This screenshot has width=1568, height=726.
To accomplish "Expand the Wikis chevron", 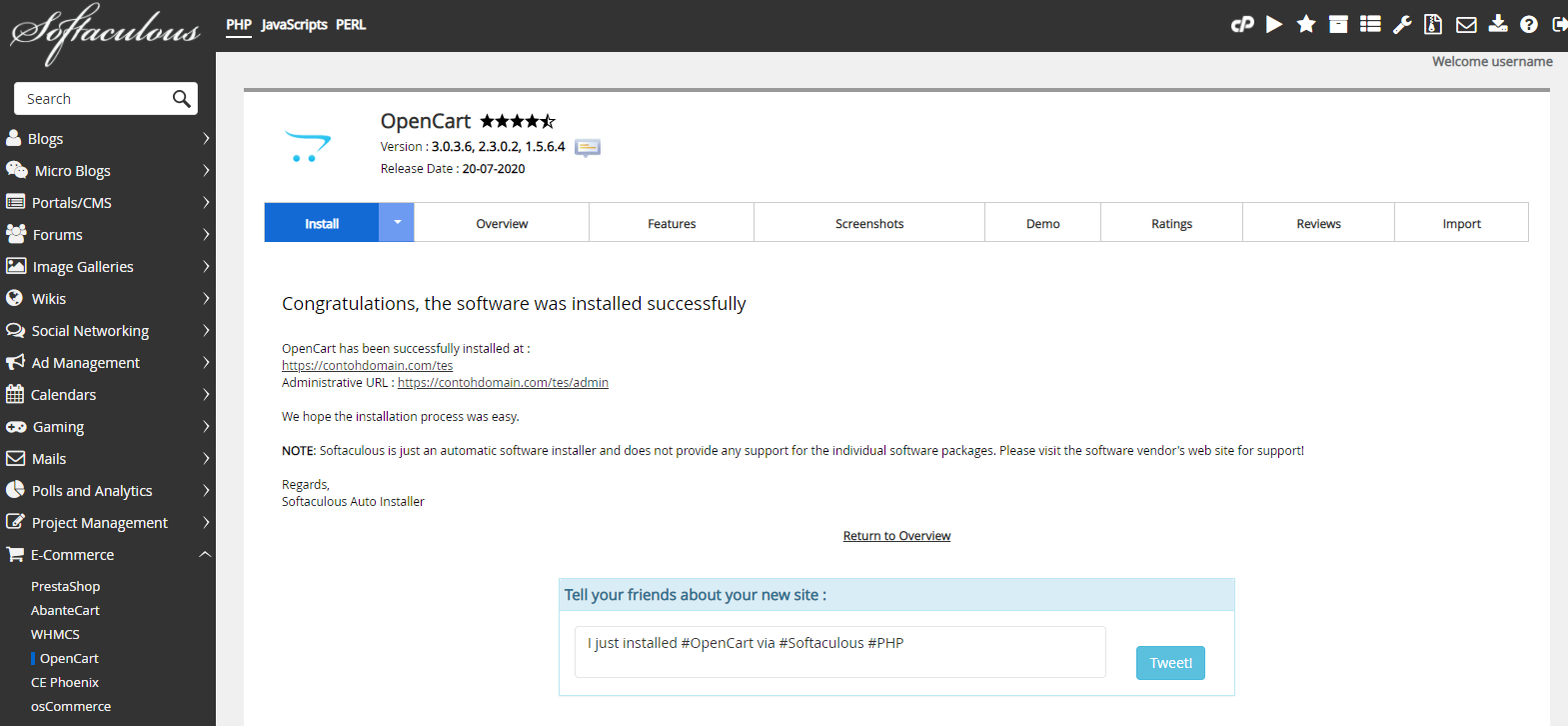I will [x=206, y=298].
